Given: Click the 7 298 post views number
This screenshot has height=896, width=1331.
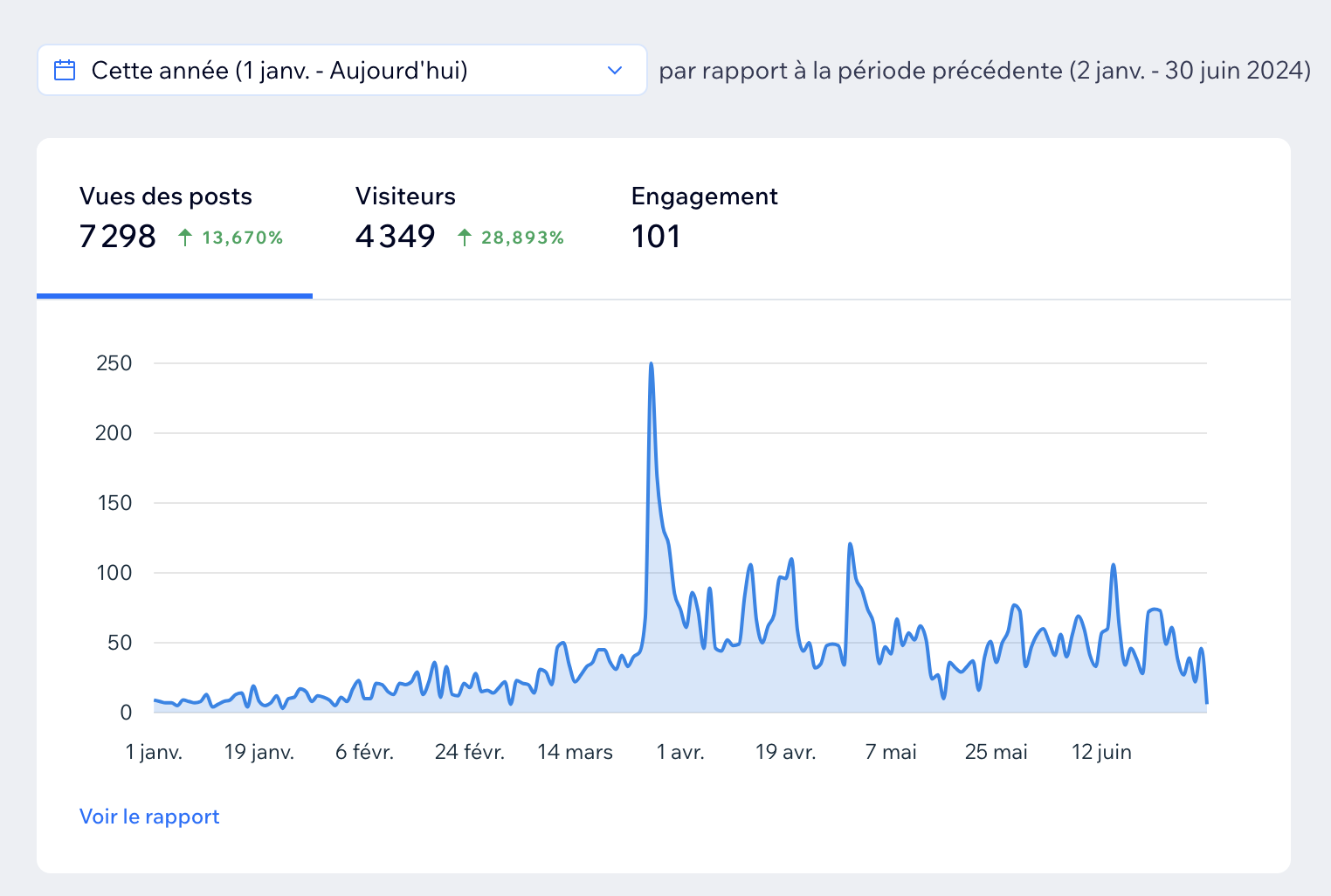Looking at the screenshot, I should [117, 237].
